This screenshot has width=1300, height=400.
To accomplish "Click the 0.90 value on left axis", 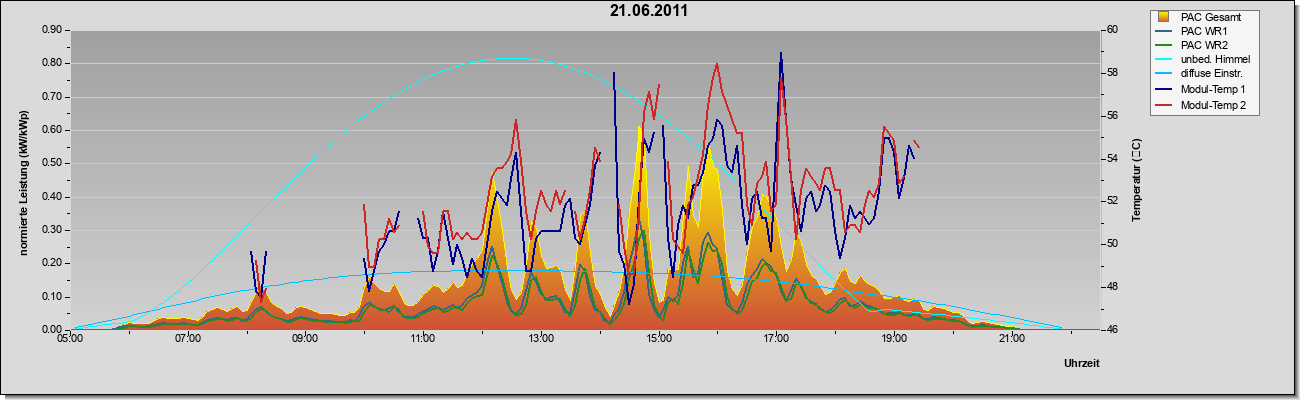I will (52, 30).
